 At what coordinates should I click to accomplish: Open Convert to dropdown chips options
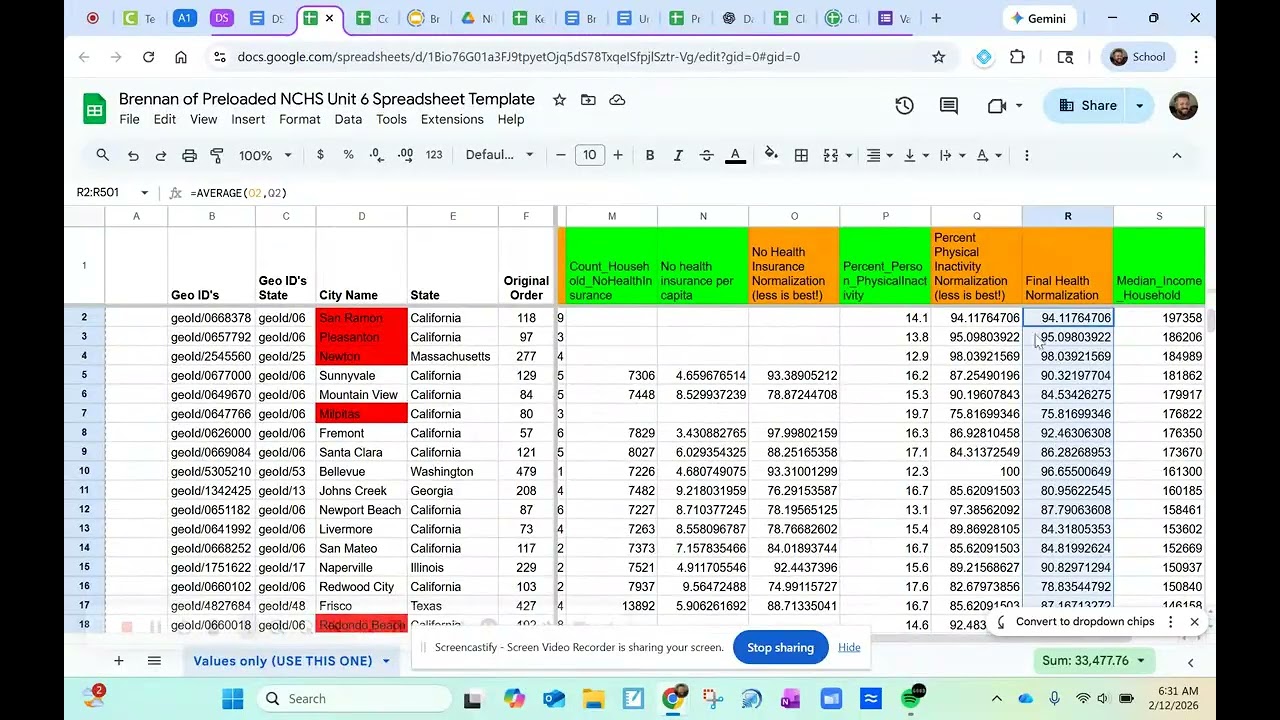point(1171,622)
